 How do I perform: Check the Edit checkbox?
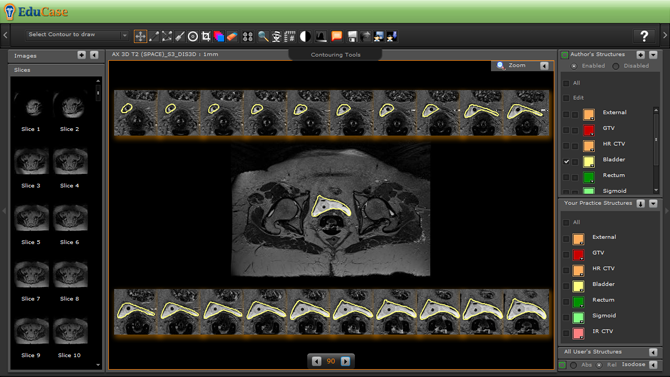566,98
